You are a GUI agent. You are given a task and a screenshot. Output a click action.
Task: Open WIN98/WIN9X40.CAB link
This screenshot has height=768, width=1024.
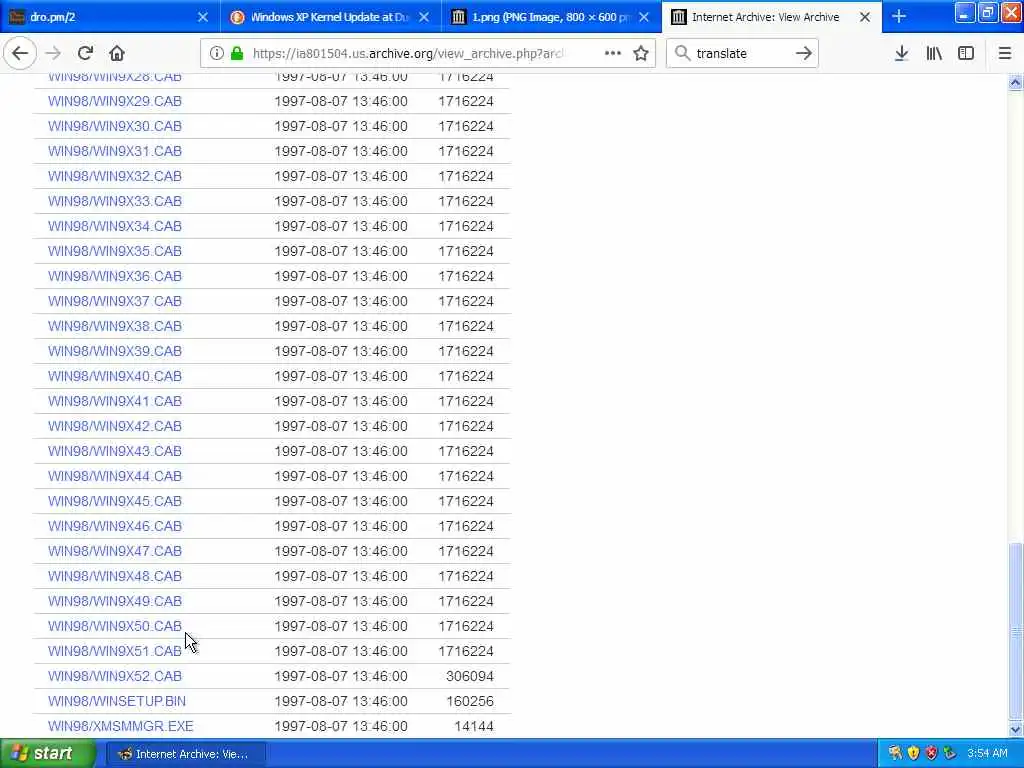(114, 376)
